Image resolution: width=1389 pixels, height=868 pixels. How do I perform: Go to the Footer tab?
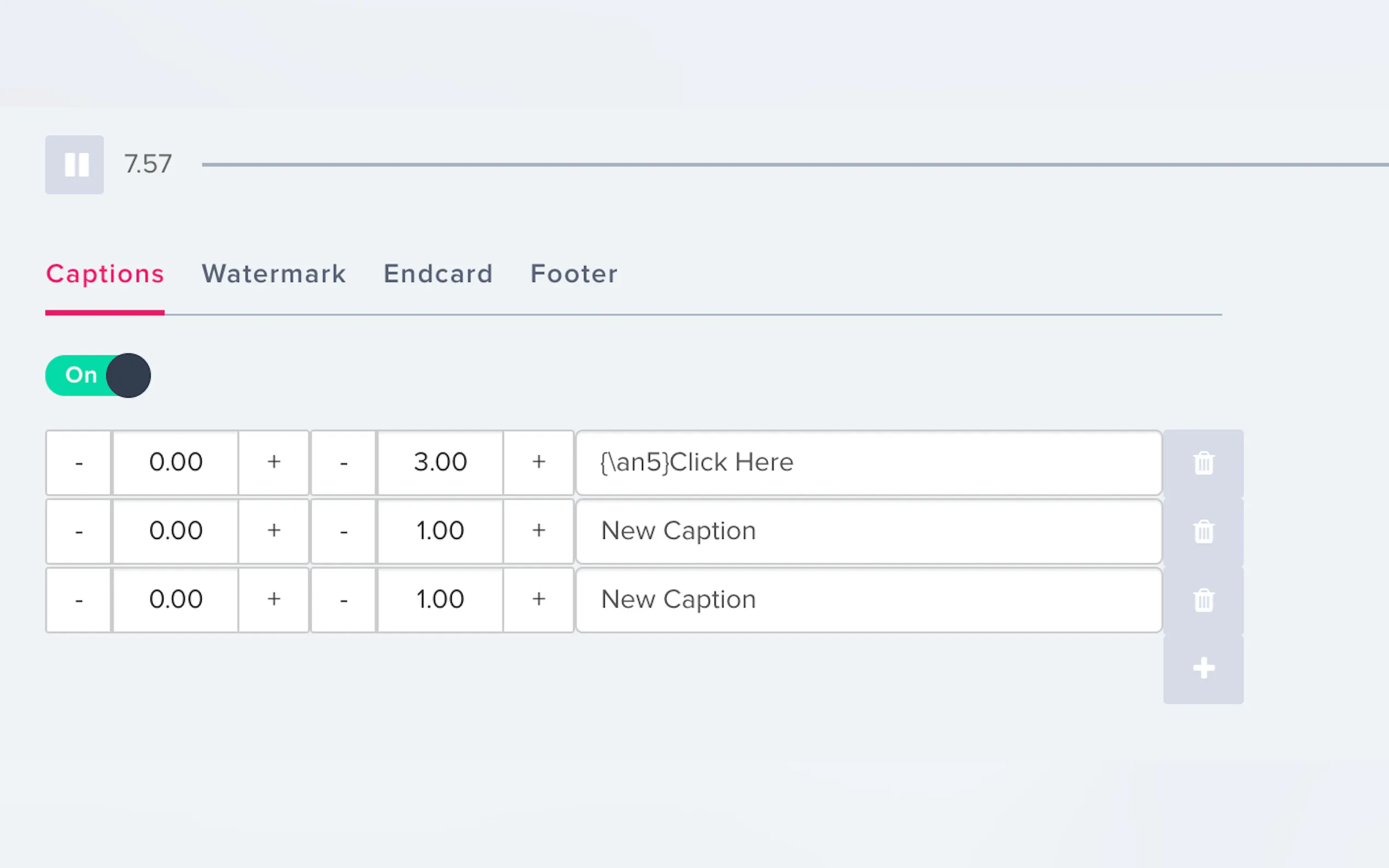coord(574,274)
